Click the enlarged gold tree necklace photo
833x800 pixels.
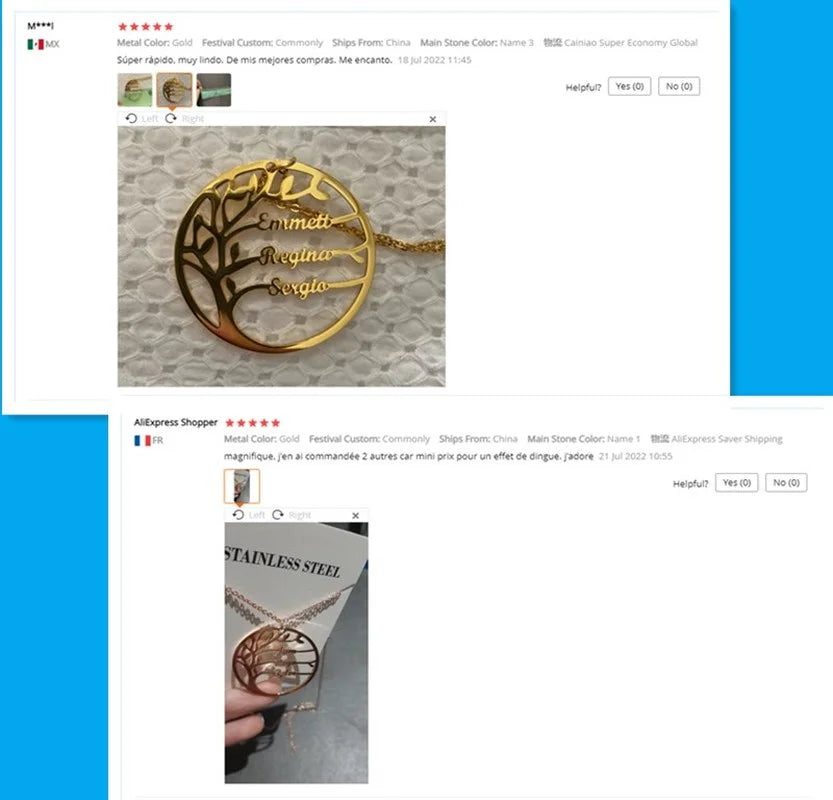click(x=281, y=256)
